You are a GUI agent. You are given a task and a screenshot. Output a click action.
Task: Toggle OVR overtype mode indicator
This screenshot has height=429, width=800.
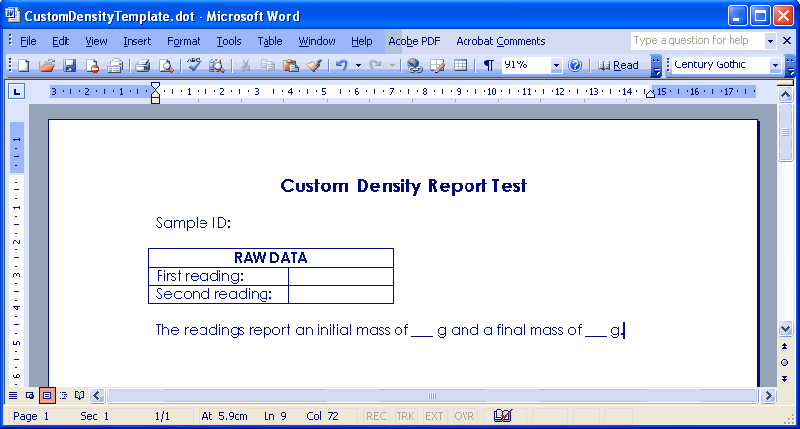pos(464,416)
